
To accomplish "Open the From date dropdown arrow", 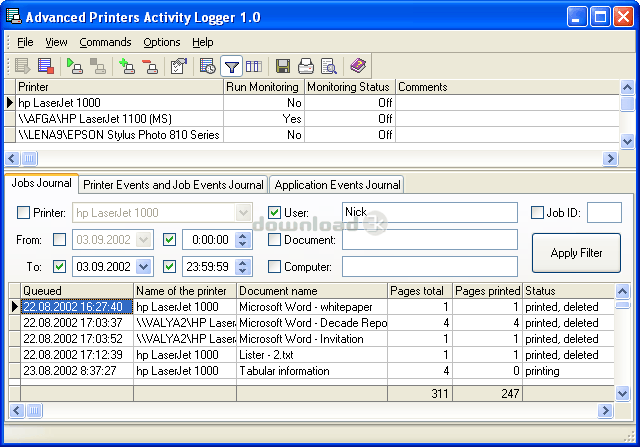I will (x=144, y=240).
